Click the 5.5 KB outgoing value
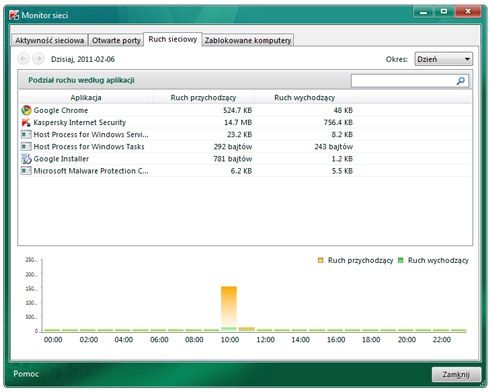Image resolution: width=490 pixels, height=392 pixels. [342, 171]
